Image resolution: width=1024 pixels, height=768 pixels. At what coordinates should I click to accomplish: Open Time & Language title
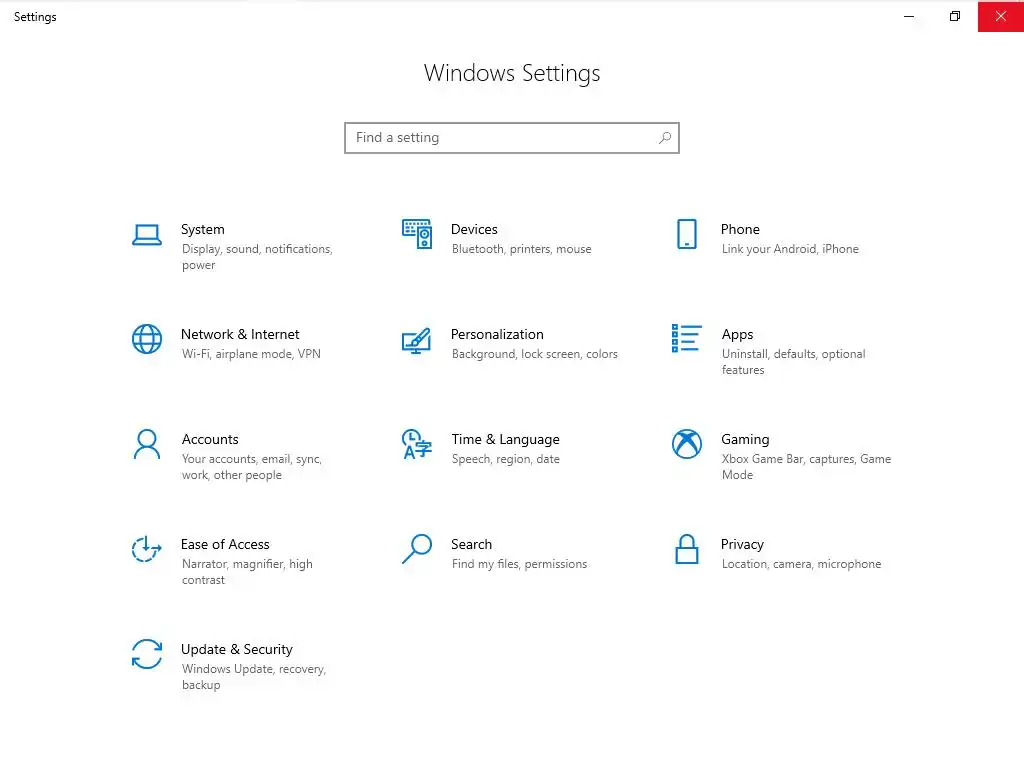tap(505, 440)
